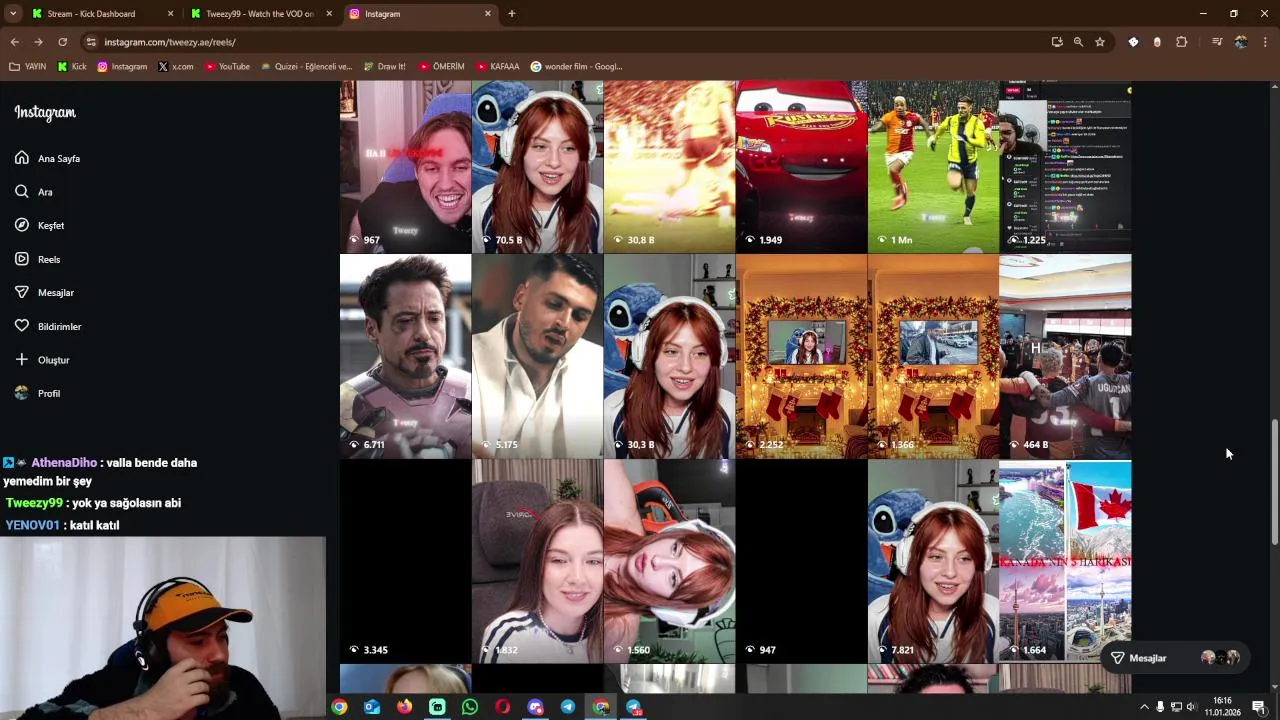Launch Firefox from the taskbar
1280x720 pixels.
click(404, 707)
